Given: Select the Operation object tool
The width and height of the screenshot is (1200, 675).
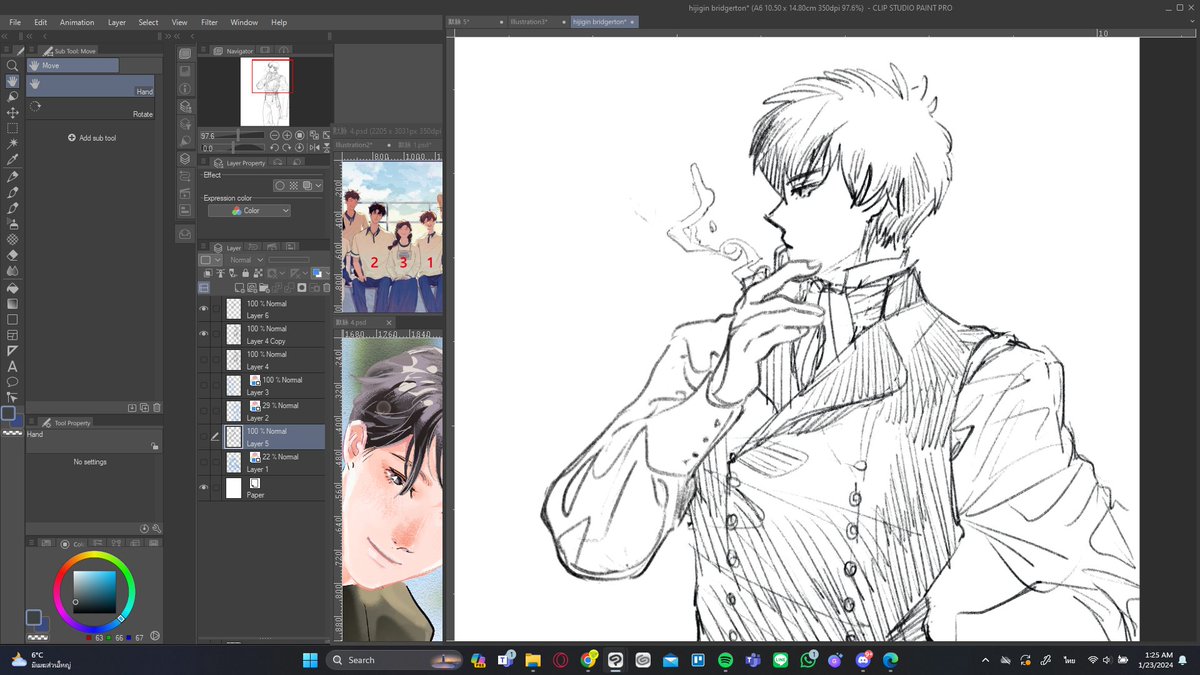Looking at the screenshot, I should coord(12,97).
